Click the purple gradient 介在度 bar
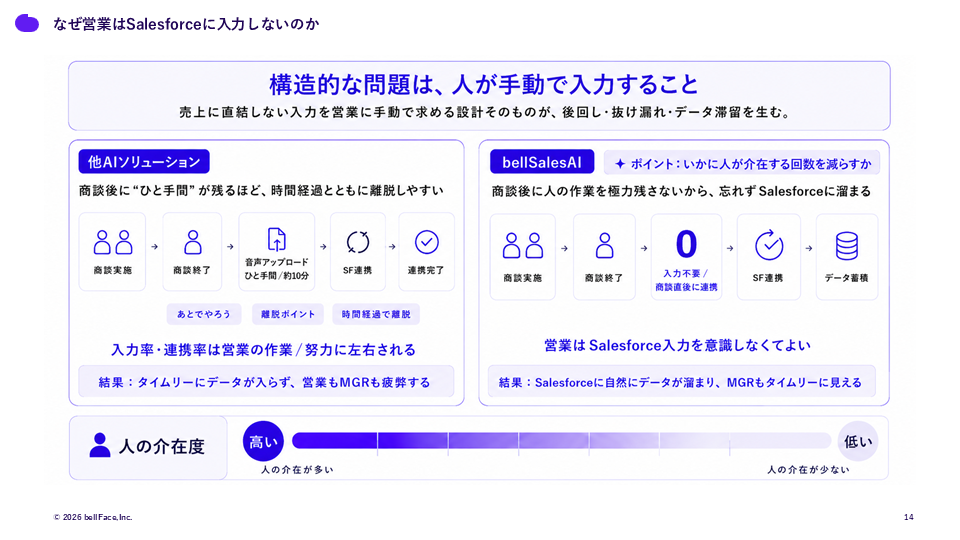 coord(561,440)
